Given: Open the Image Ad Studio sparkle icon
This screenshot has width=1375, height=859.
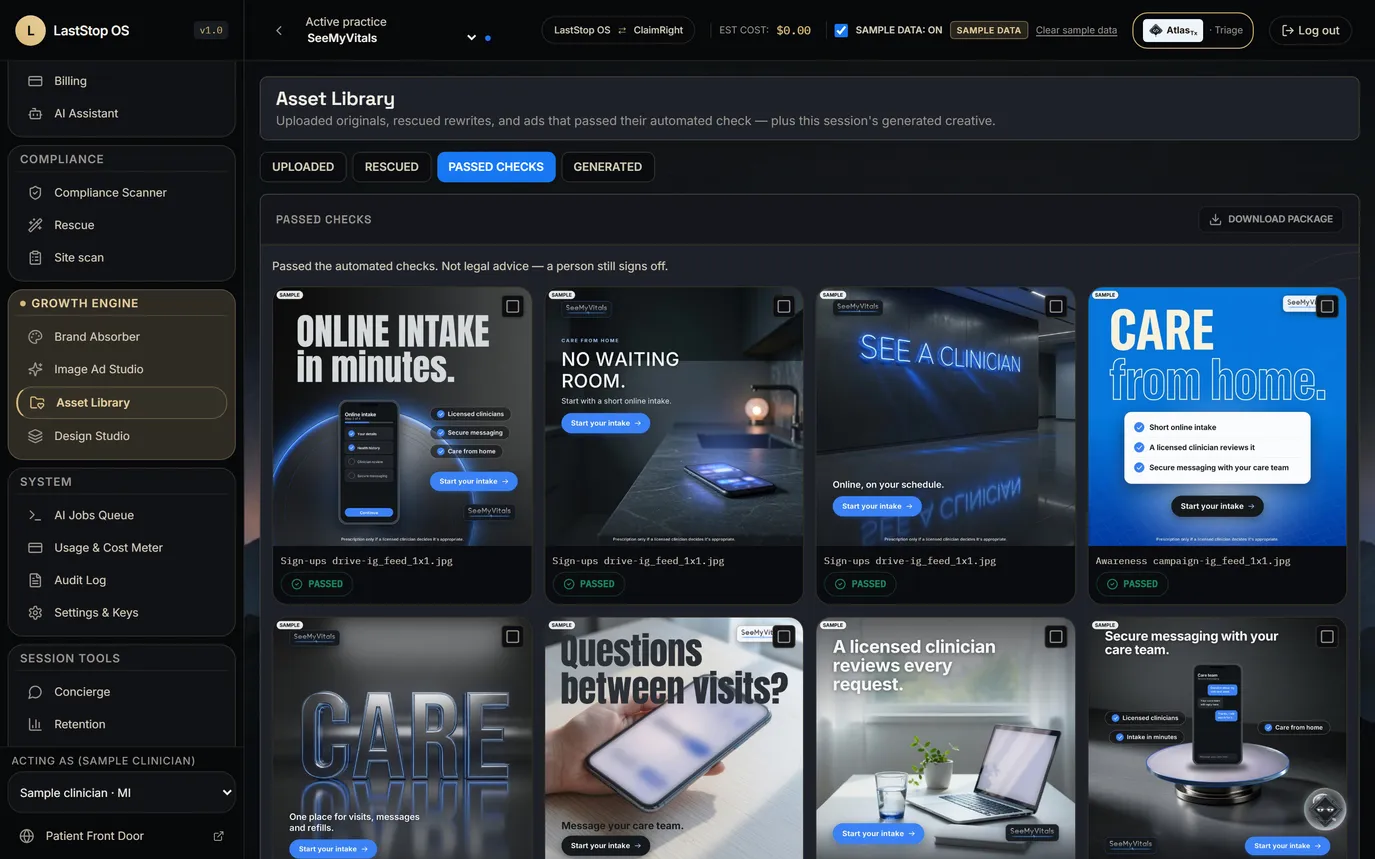Looking at the screenshot, I should [35, 369].
